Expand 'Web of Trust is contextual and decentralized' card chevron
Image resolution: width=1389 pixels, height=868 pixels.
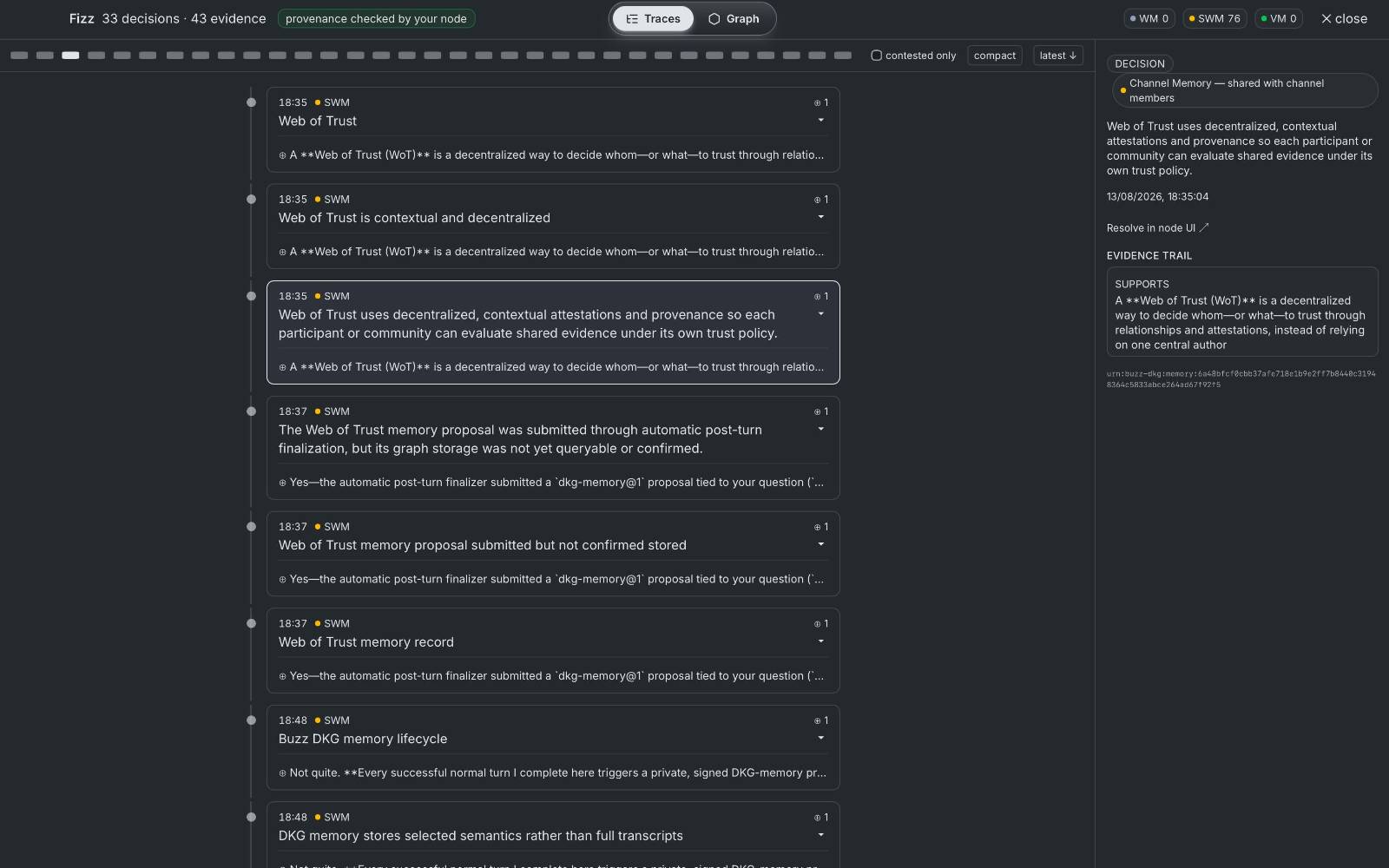click(821, 217)
